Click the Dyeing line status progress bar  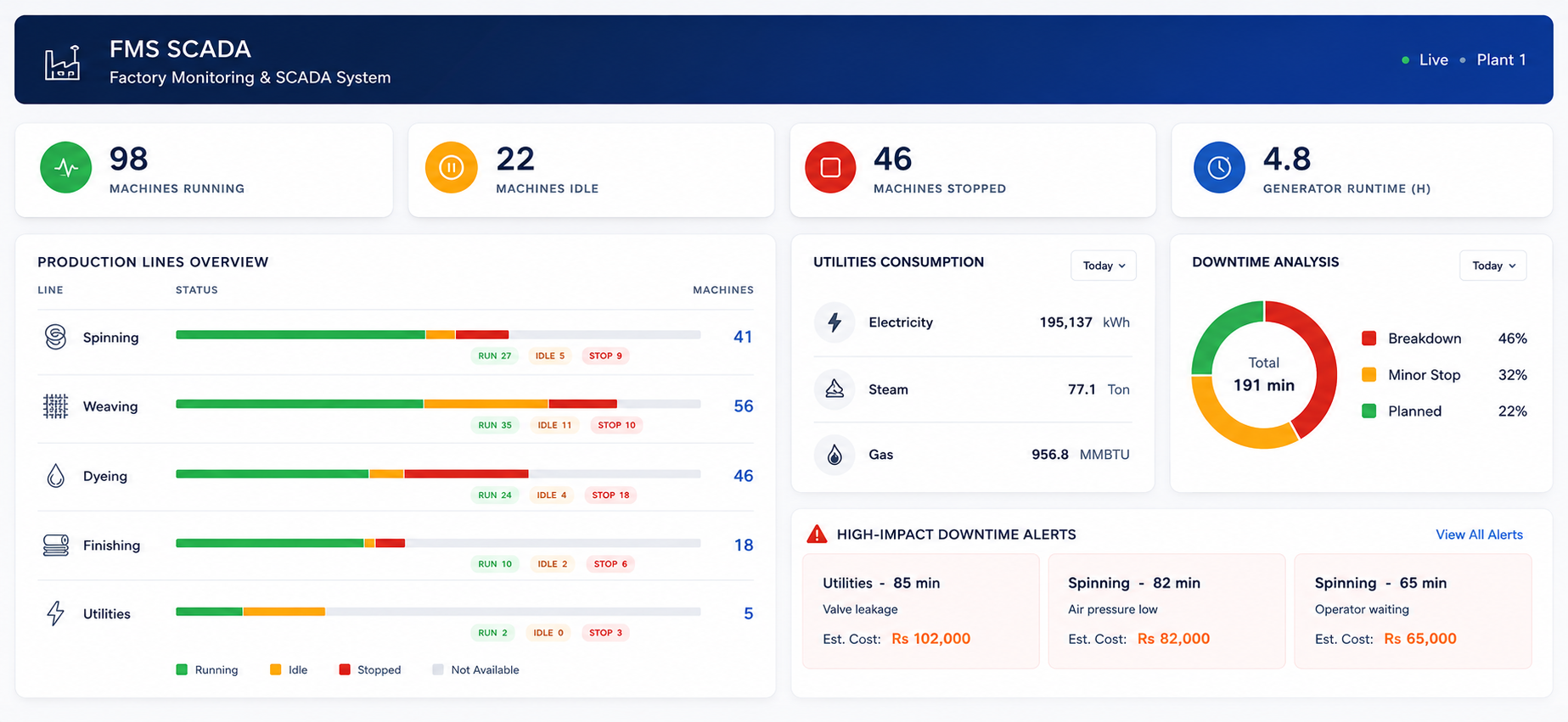coord(438,473)
